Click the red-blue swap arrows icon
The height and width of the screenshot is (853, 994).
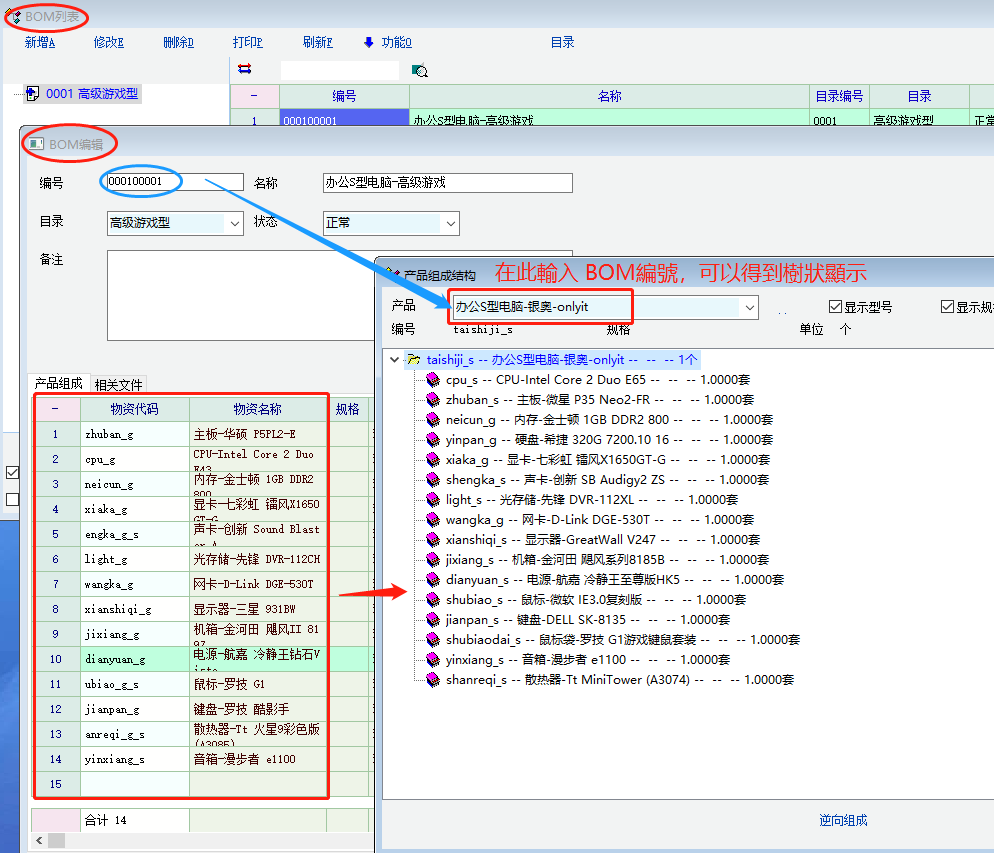pos(244,69)
